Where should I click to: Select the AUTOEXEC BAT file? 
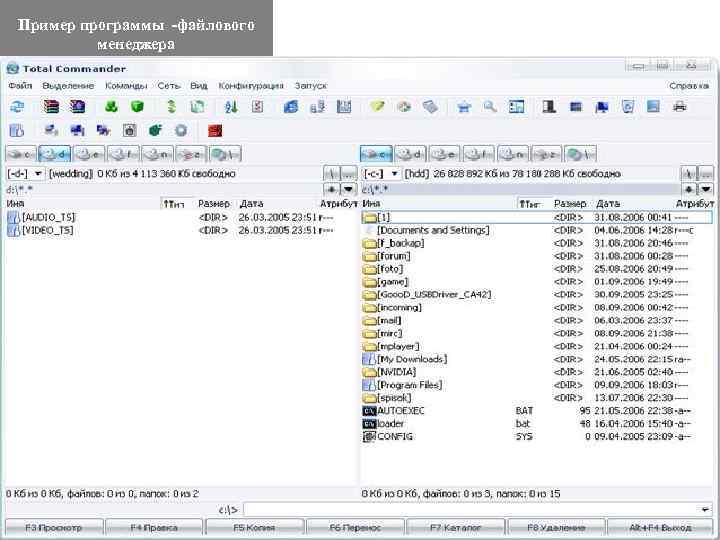tap(537, 411)
